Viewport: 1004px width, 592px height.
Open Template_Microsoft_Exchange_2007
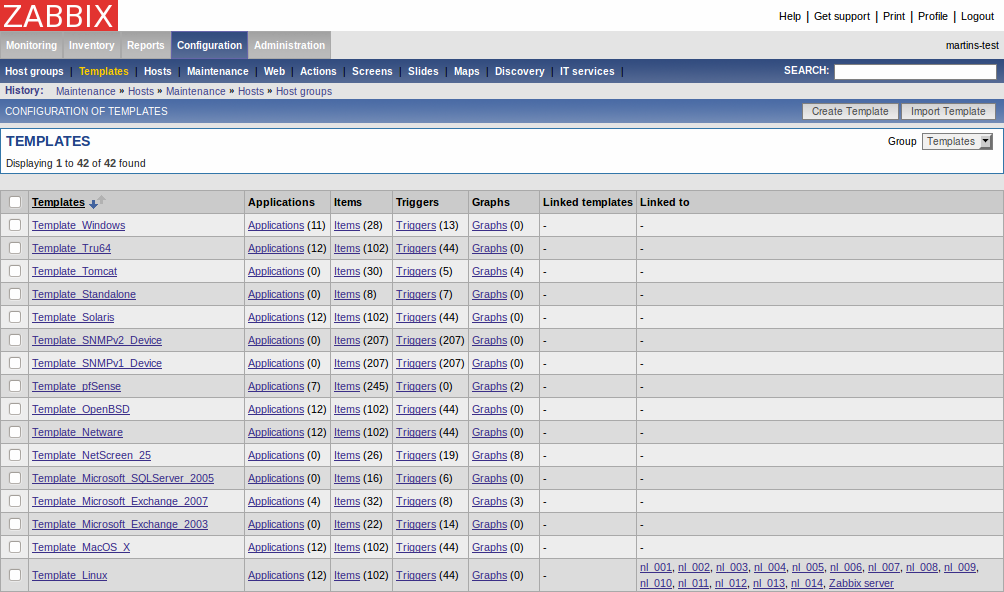point(120,501)
